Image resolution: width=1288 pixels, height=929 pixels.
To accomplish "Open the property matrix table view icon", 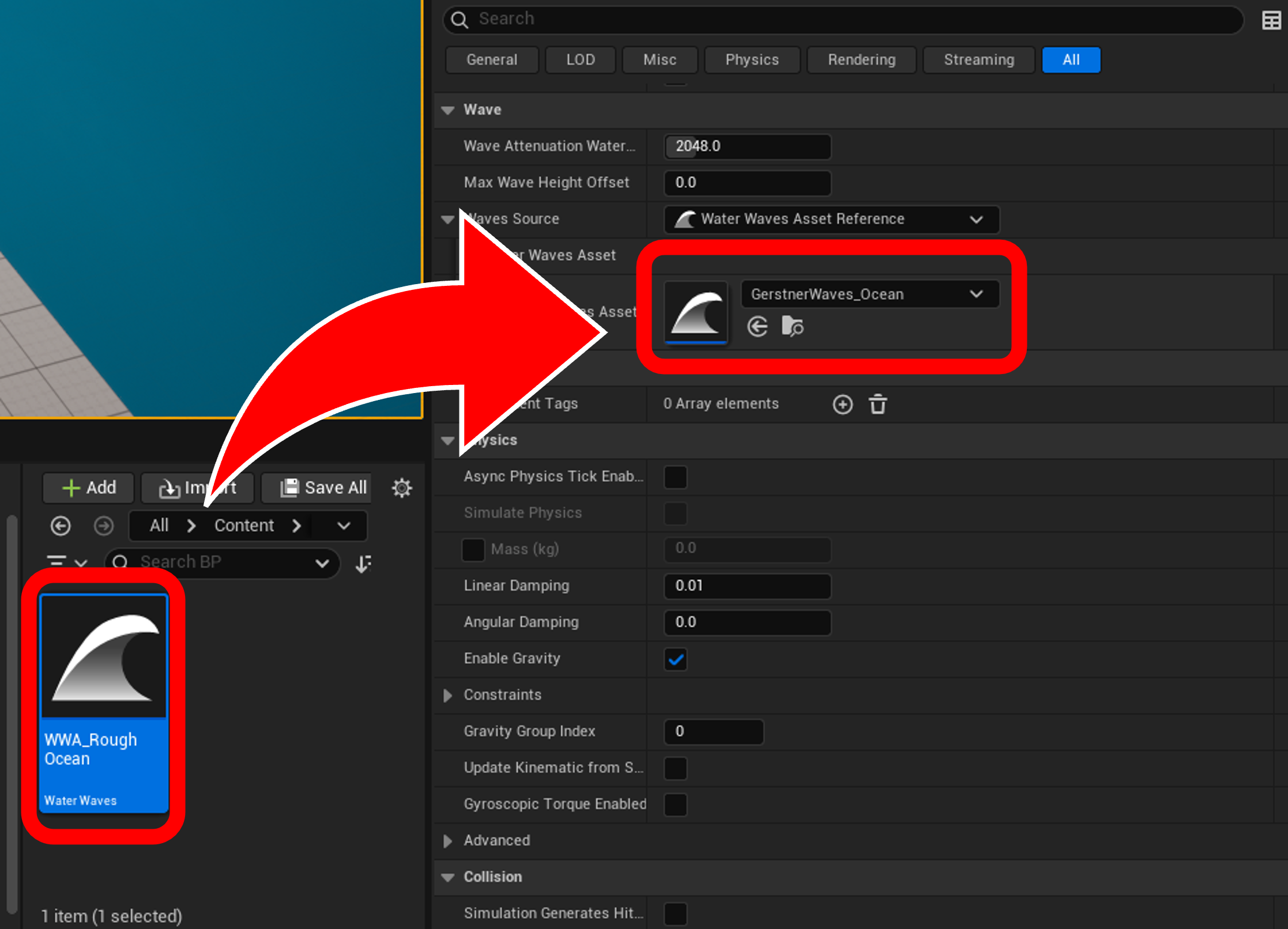I will point(1271,20).
